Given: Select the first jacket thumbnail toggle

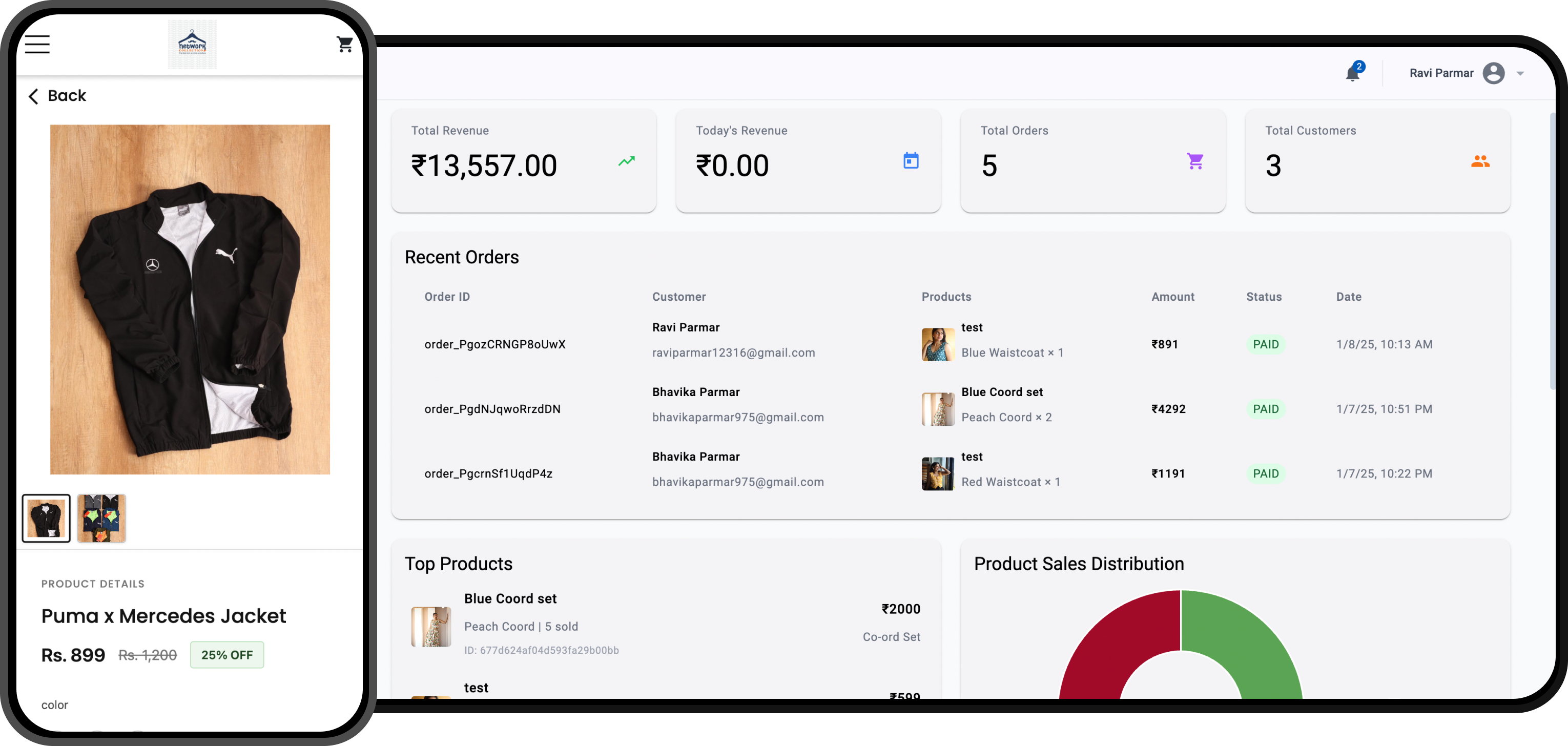Looking at the screenshot, I should click(46, 518).
